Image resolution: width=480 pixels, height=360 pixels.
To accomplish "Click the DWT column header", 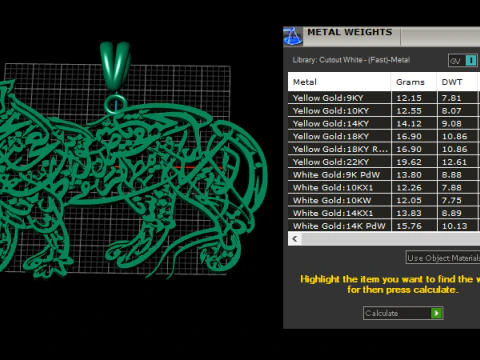I will pos(457,82).
